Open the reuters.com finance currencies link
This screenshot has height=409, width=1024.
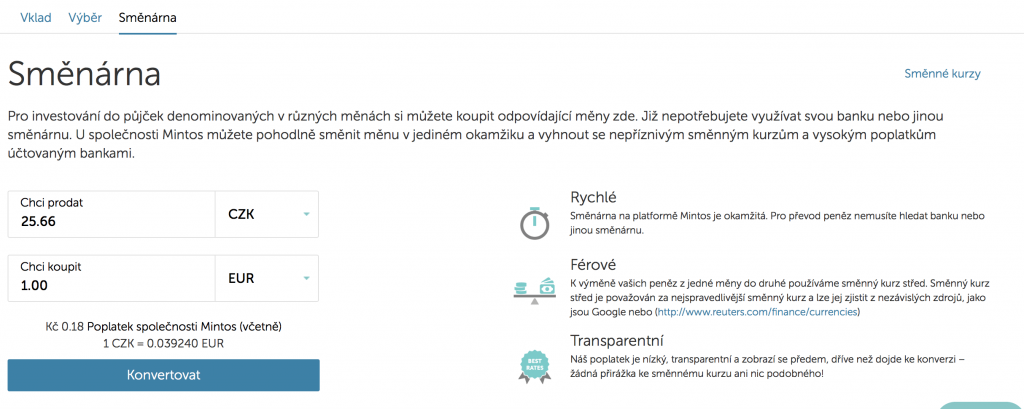[x=757, y=312]
